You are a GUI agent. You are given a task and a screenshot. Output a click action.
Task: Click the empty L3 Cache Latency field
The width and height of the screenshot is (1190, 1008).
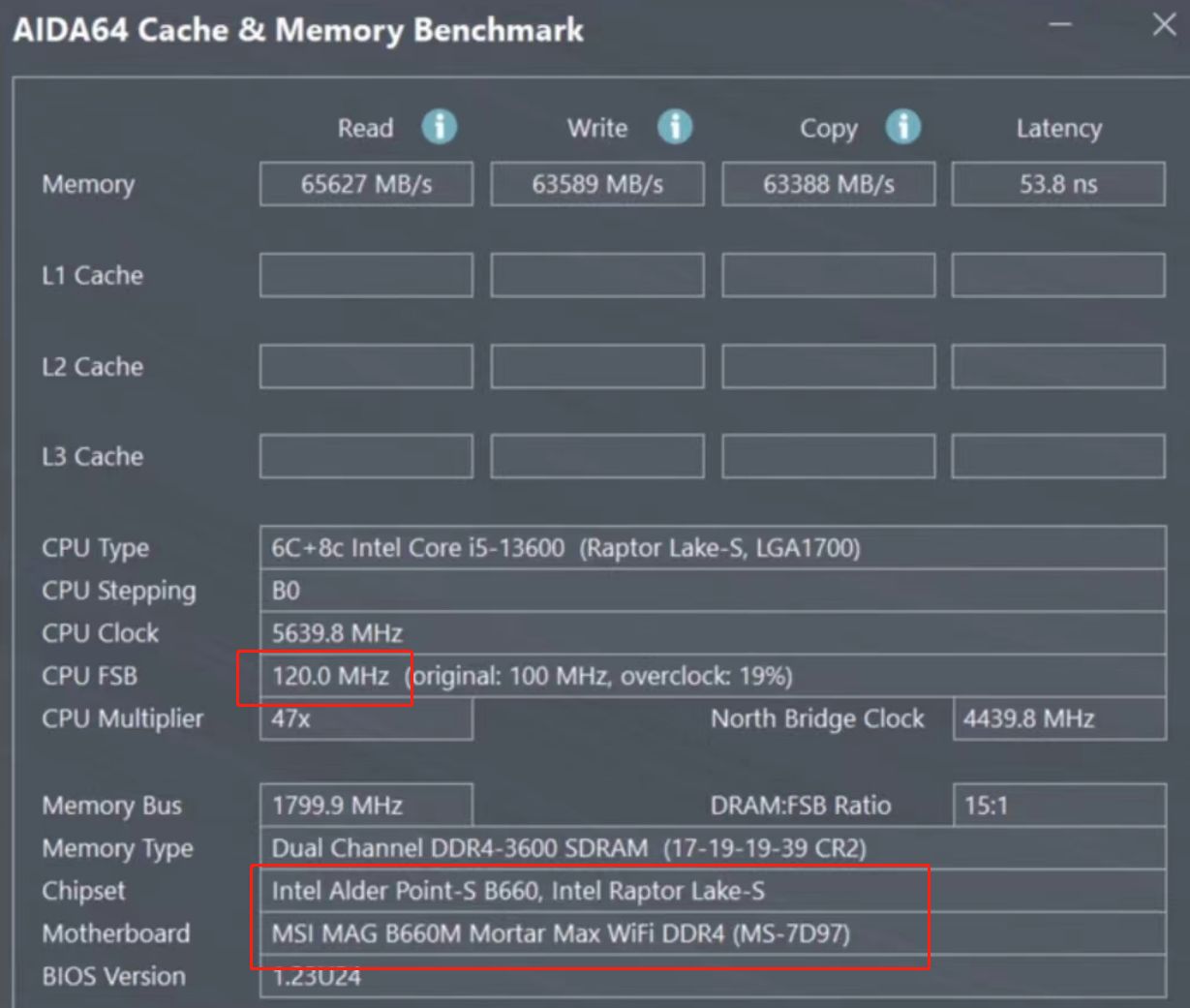coord(1057,455)
